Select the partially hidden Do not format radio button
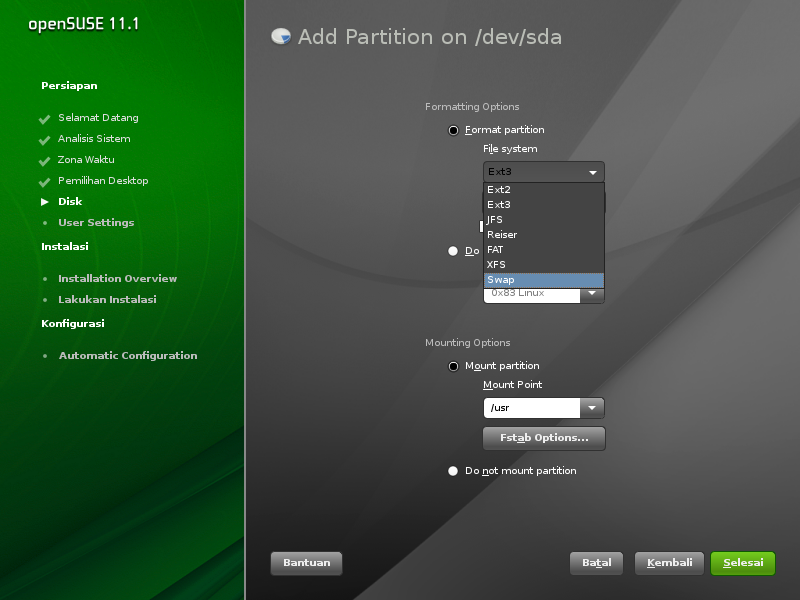This screenshot has height=600, width=800. coord(453,251)
